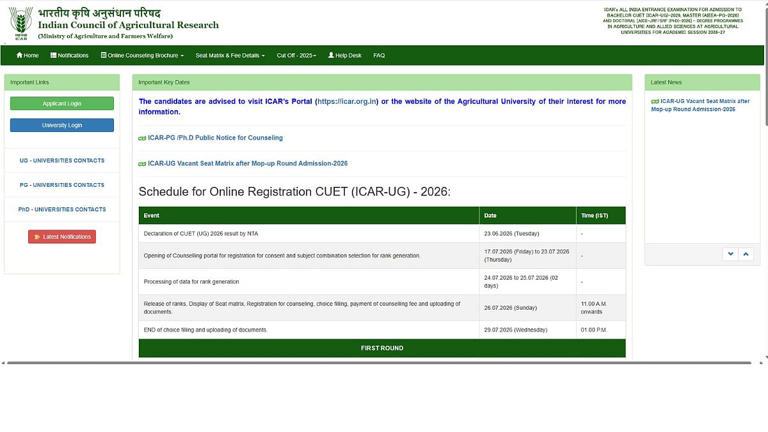The image size is (768, 432).
Task: Open UG - Universities Contacts link
Action: pos(62,161)
